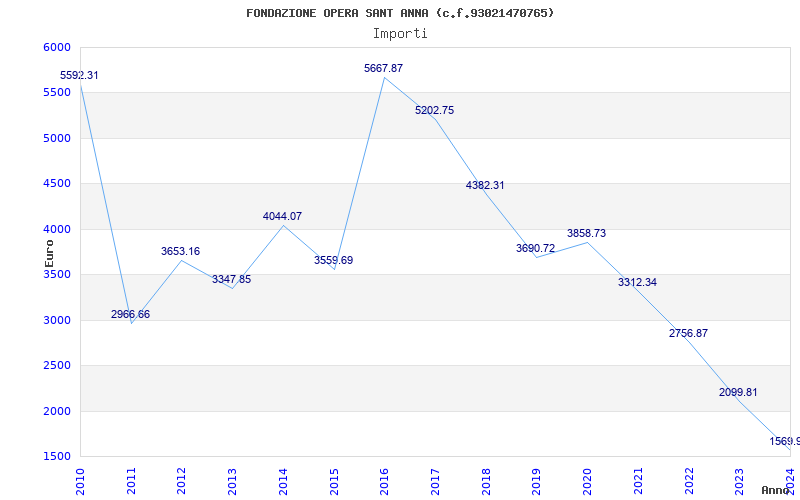The image size is (800, 500).
Task: Click the 3312.34 value label
Action: [x=638, y=282]
